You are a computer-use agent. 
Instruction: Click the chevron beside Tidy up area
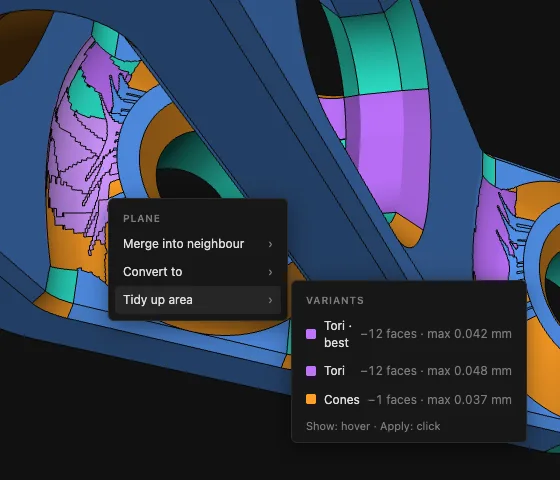pyautogui.click(x=270, y=300)
